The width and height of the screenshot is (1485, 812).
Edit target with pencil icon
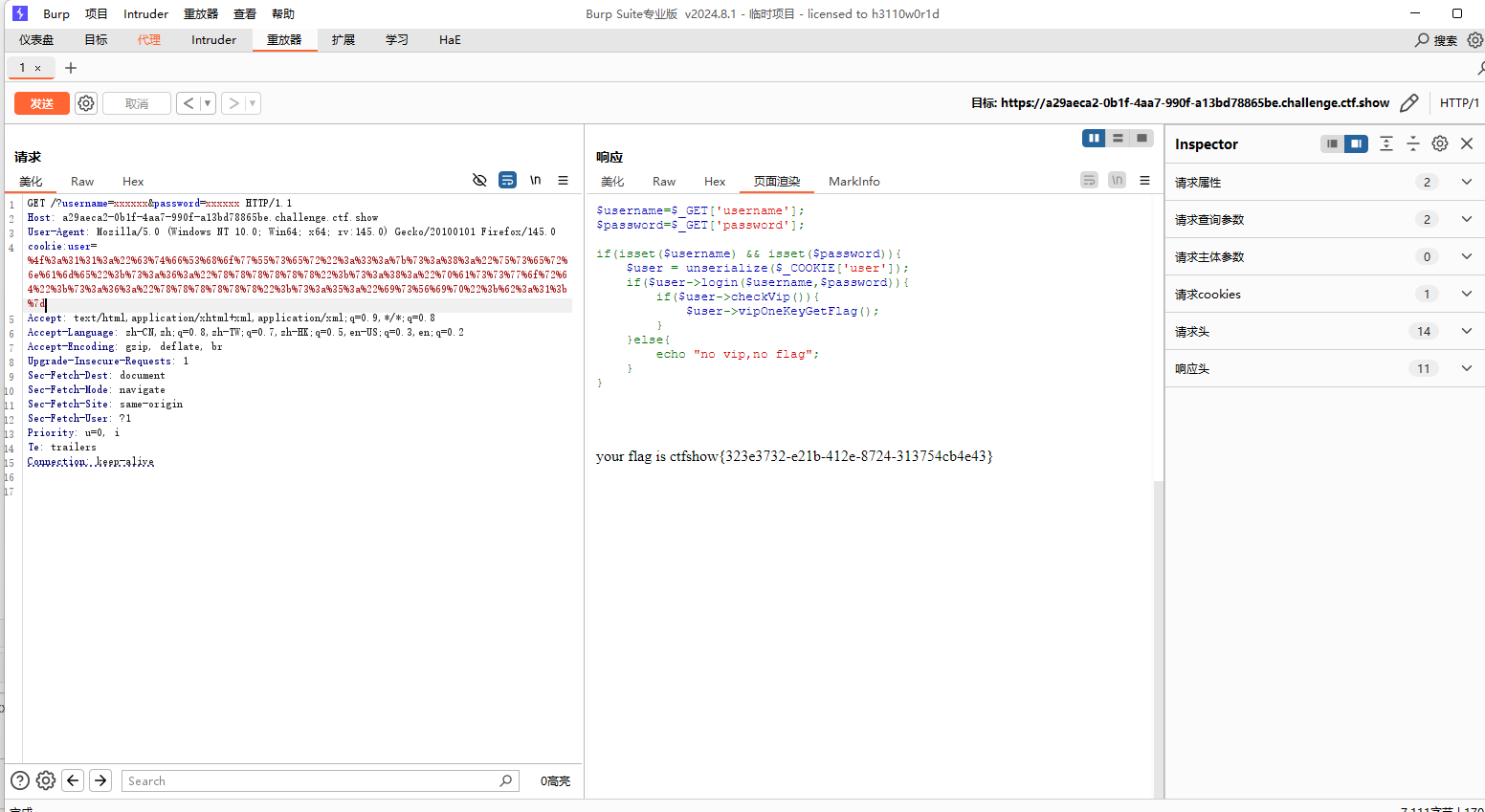click(x=1408, y=102)
